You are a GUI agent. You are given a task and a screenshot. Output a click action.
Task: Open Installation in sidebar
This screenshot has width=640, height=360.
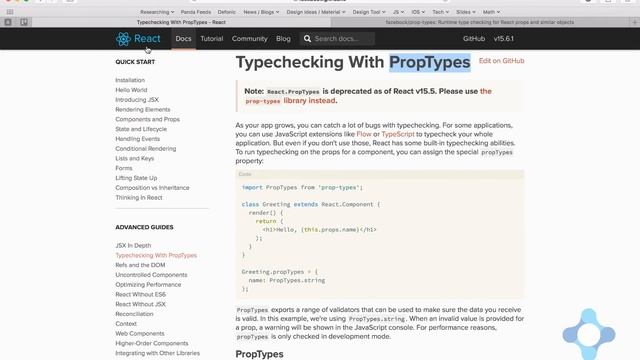[130, 80]
